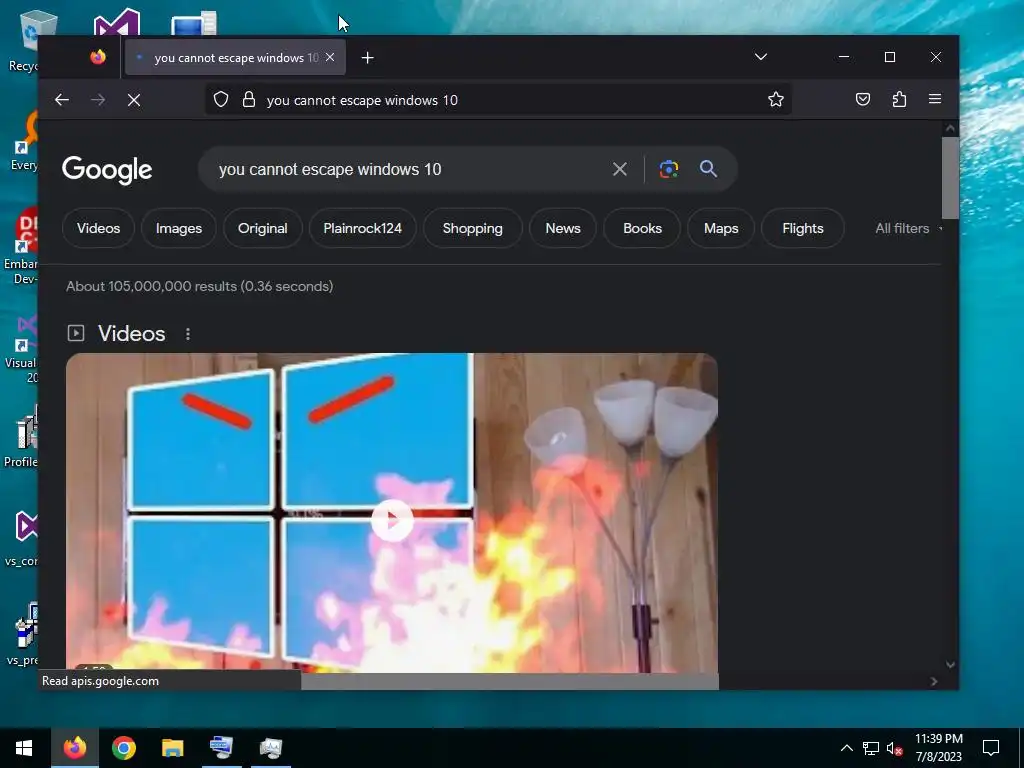Click the Videos section heading
This screenshot has width=1024, height=768.
click(x=131, y=333)
